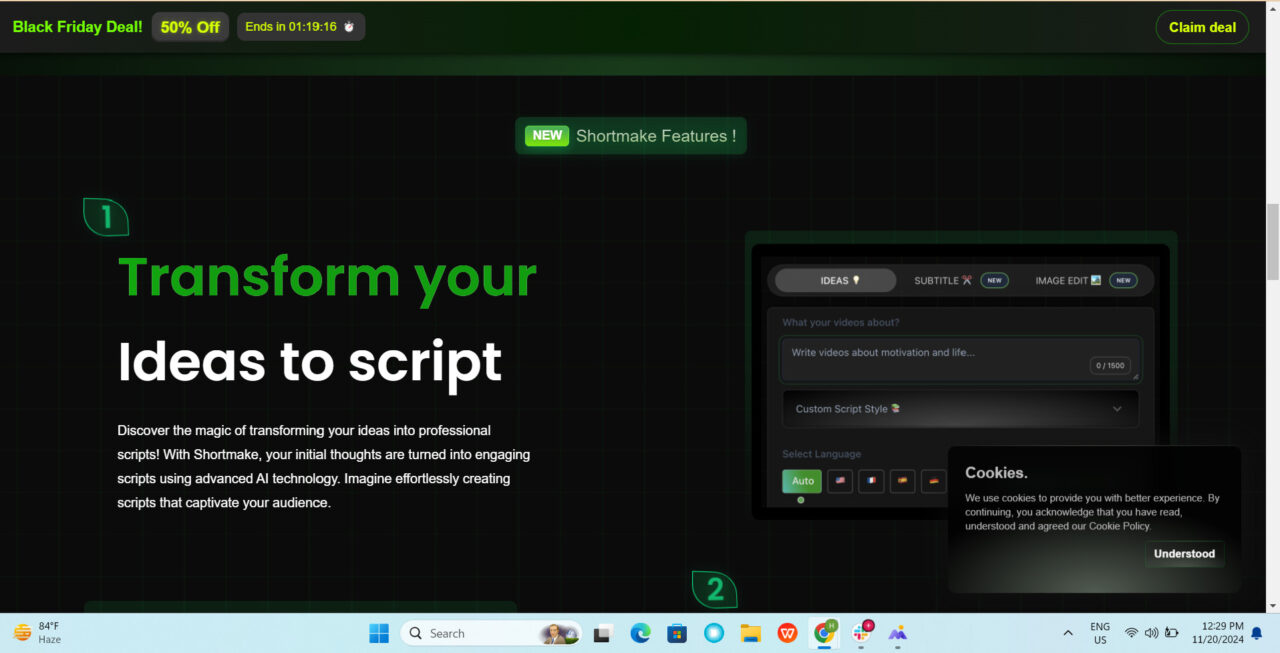Open Microsoft Edge from the taskbar
The height and width of the screenshot is (653, 1280).
click(x=640, y=633)
